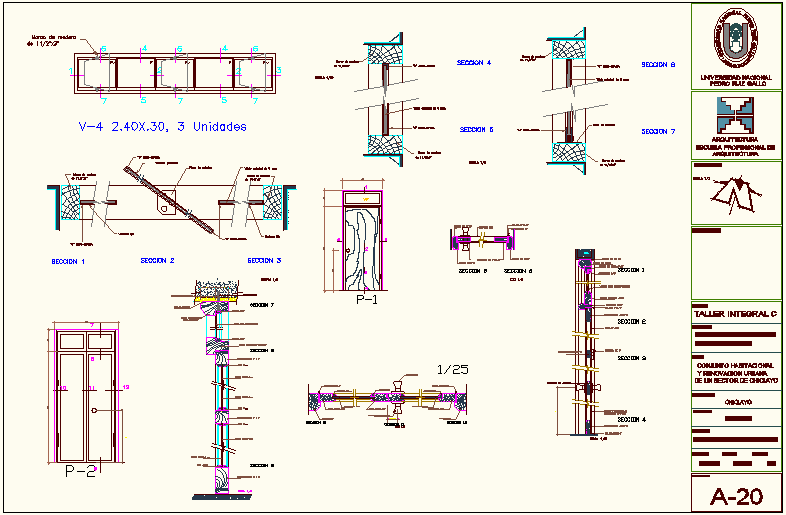
Task: Click the CHICLAYO title block field
Action: point(712,401)
